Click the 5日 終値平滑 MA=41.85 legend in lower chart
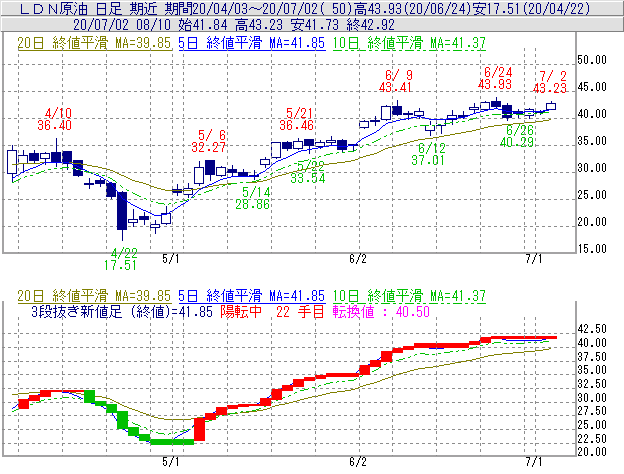Image resolution: width=624 pixels, height=474 pixels. coord(252,296)
